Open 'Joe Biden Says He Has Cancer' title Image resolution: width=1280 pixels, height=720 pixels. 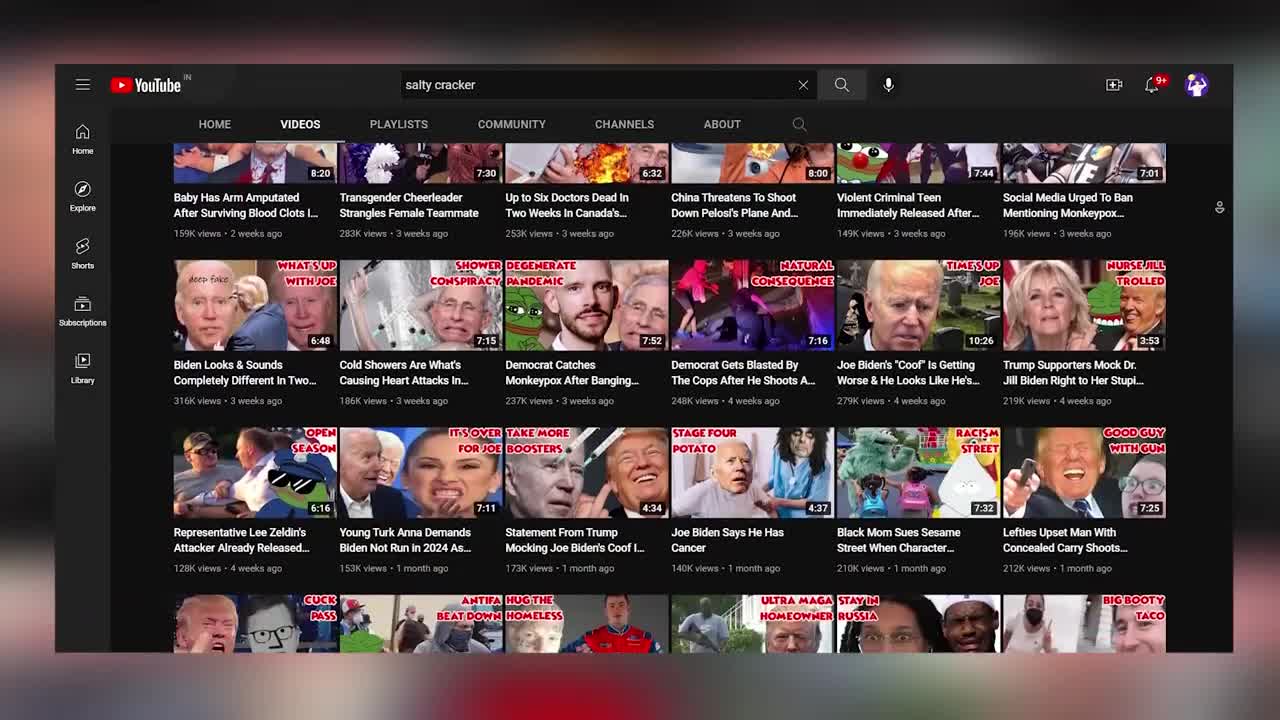point(728,540)
